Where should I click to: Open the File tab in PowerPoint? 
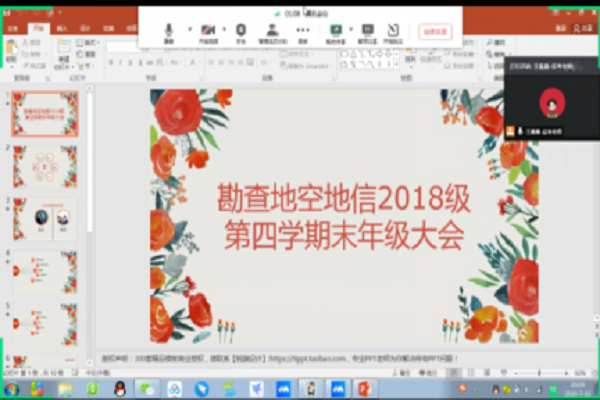click(12, 29)
